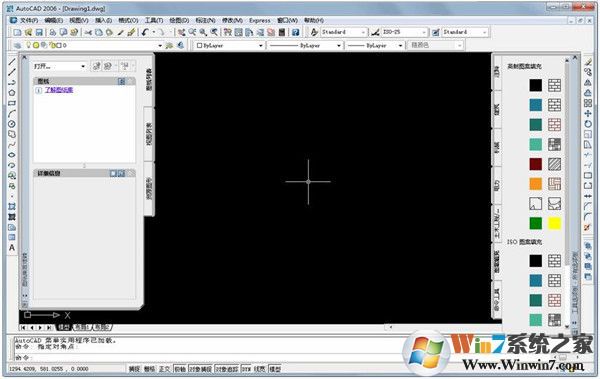Image resolution: width=600 pixels, height=379 pixels.
Task: Open the table style Standard dropdown
Action: (x=484, y=33)
